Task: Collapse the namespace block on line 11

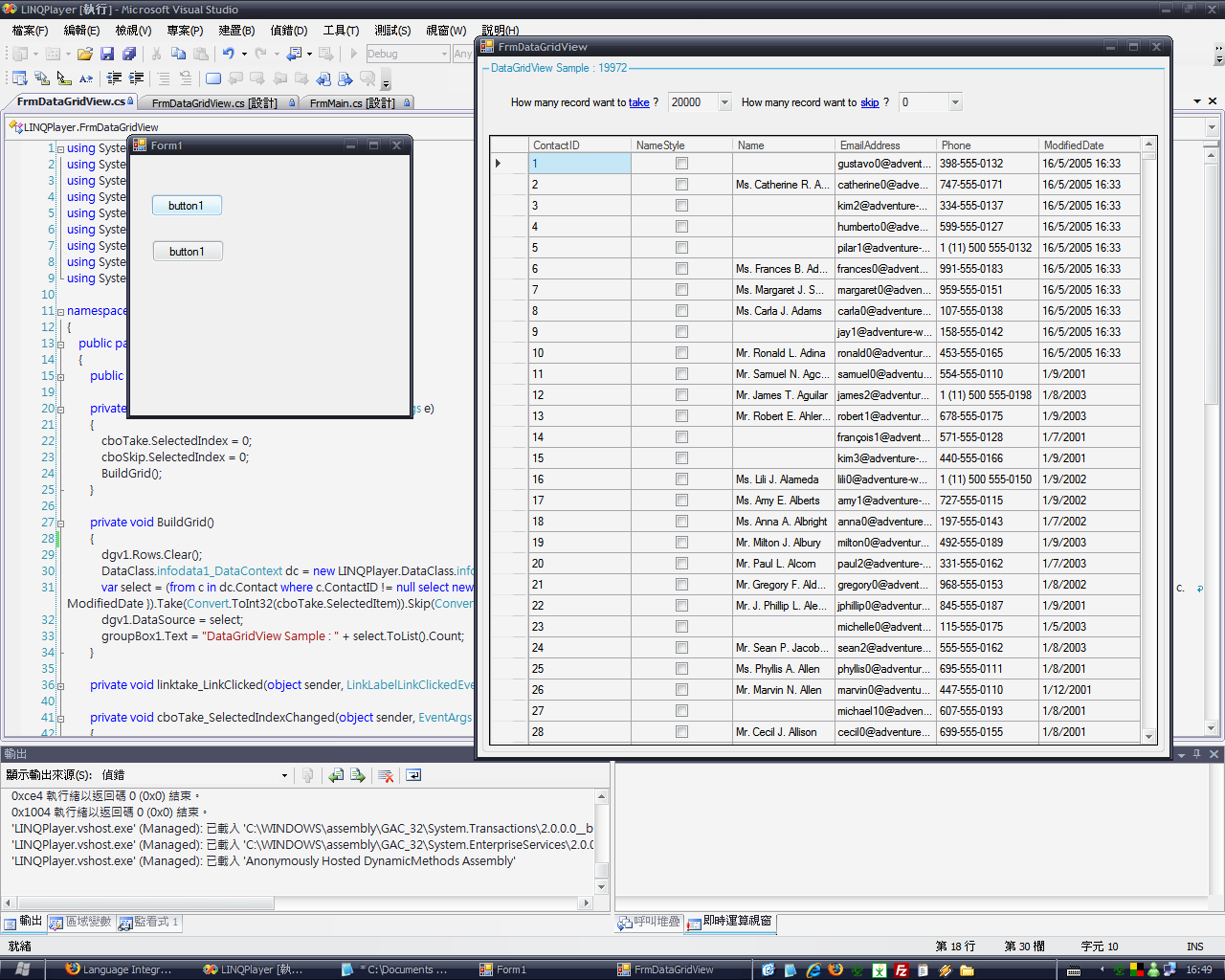Action: (x=60, y=311)
